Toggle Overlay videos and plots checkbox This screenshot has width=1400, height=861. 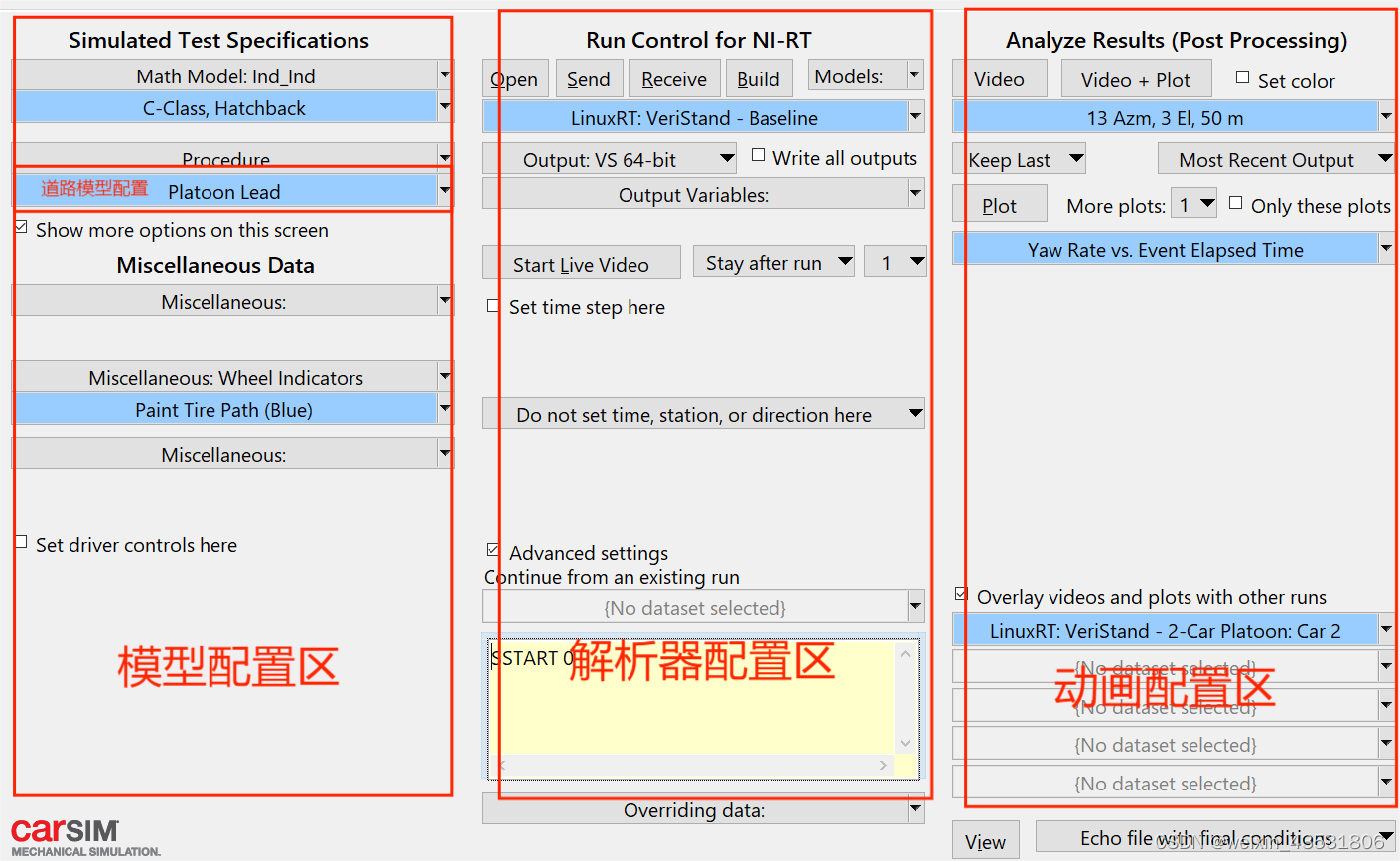tap(961, 594)
